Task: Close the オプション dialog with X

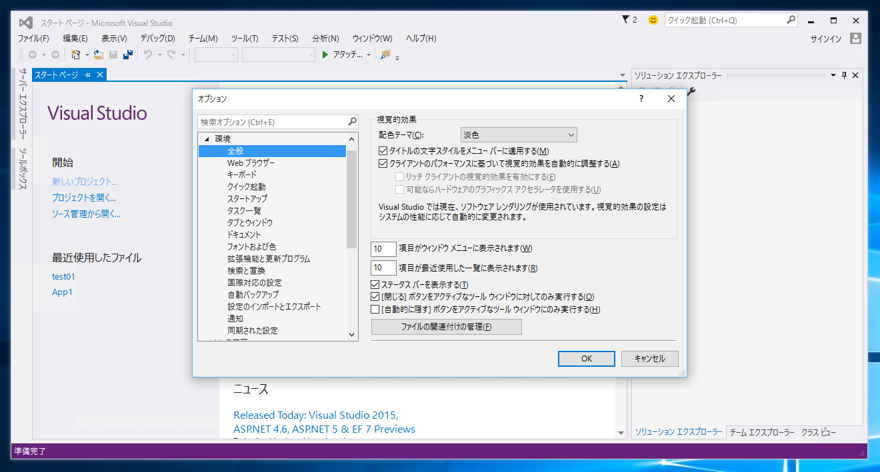Action: [x=671, y=99]
